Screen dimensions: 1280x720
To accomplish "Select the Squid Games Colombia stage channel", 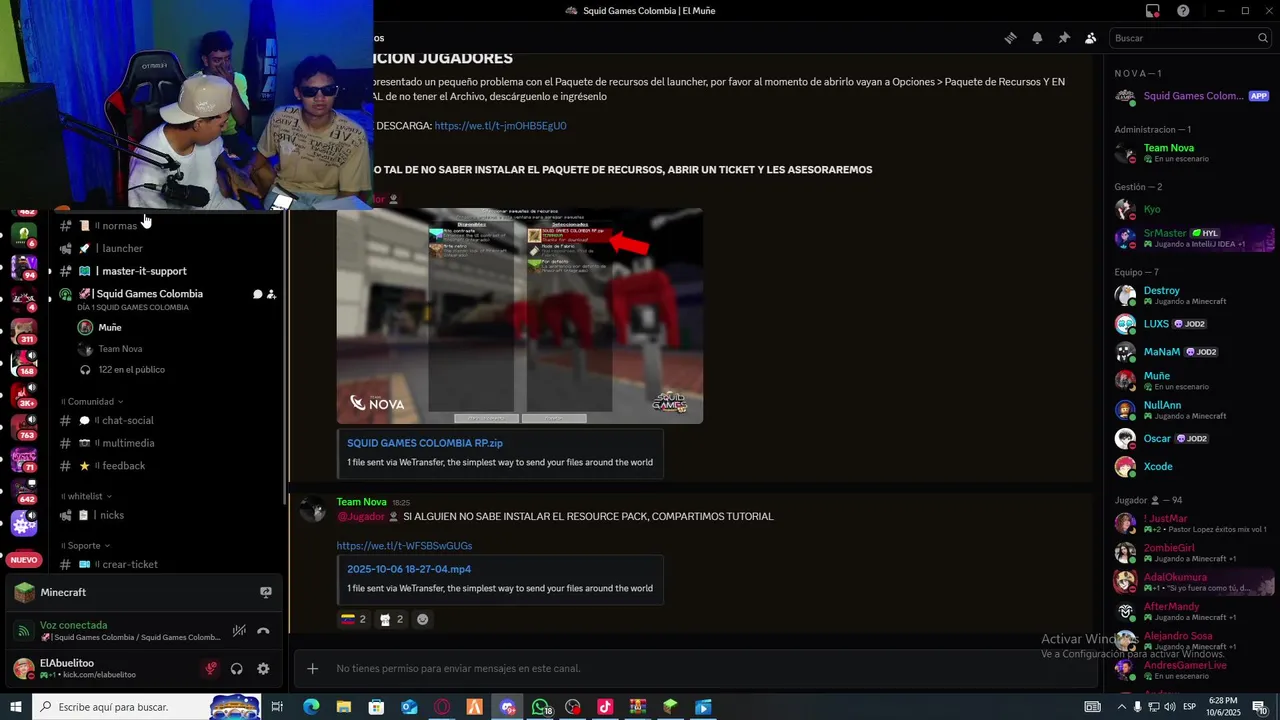I will click(150, 294).
